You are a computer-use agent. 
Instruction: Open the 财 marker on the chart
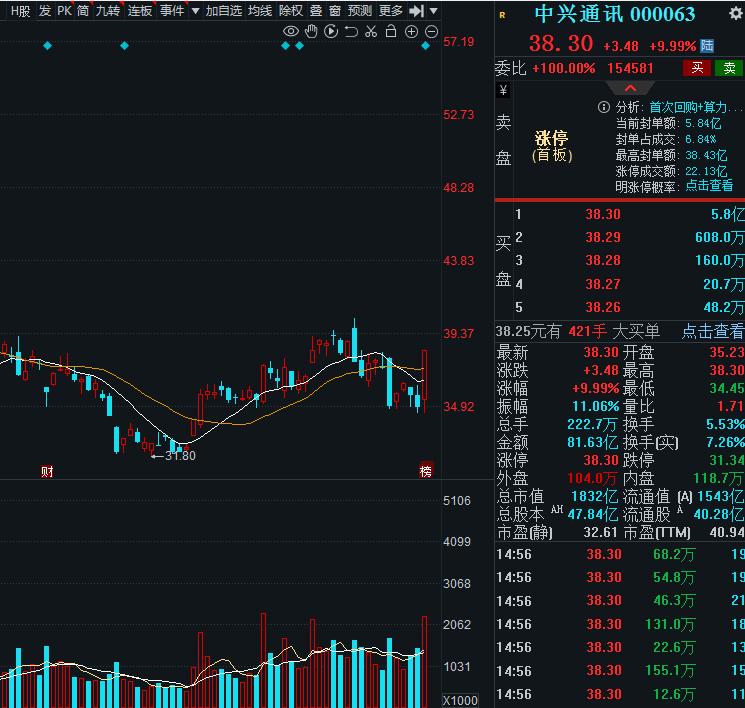pyautogui.click(x=47, y=472)
